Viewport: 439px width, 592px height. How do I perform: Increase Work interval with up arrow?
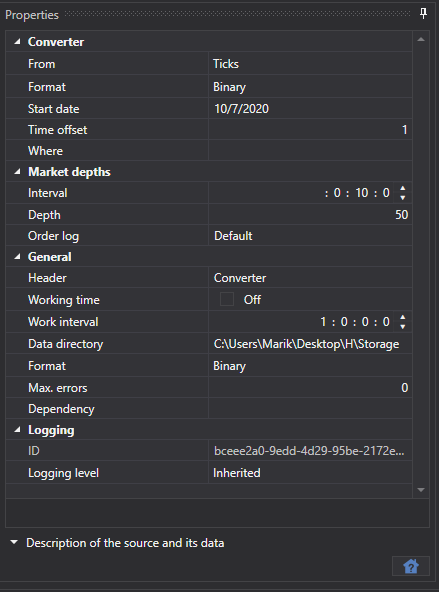pyautogui.click(x=403, y=317)
